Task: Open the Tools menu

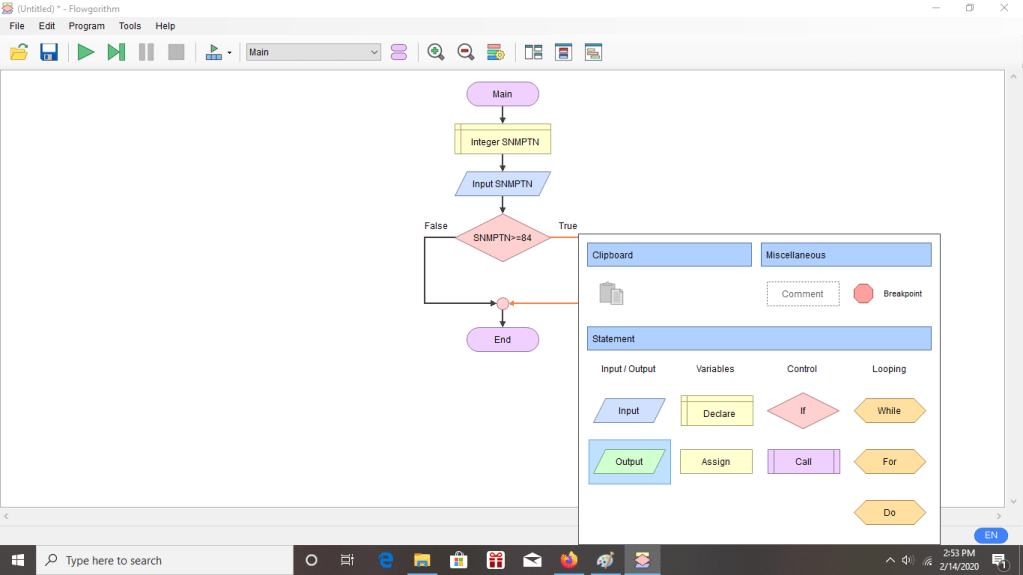Action: pyautogui.click(x=130, y=26)
